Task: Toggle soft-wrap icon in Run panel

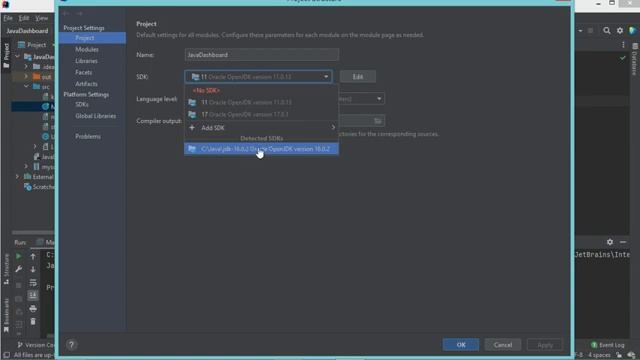Action: click(x=33, y=282)
